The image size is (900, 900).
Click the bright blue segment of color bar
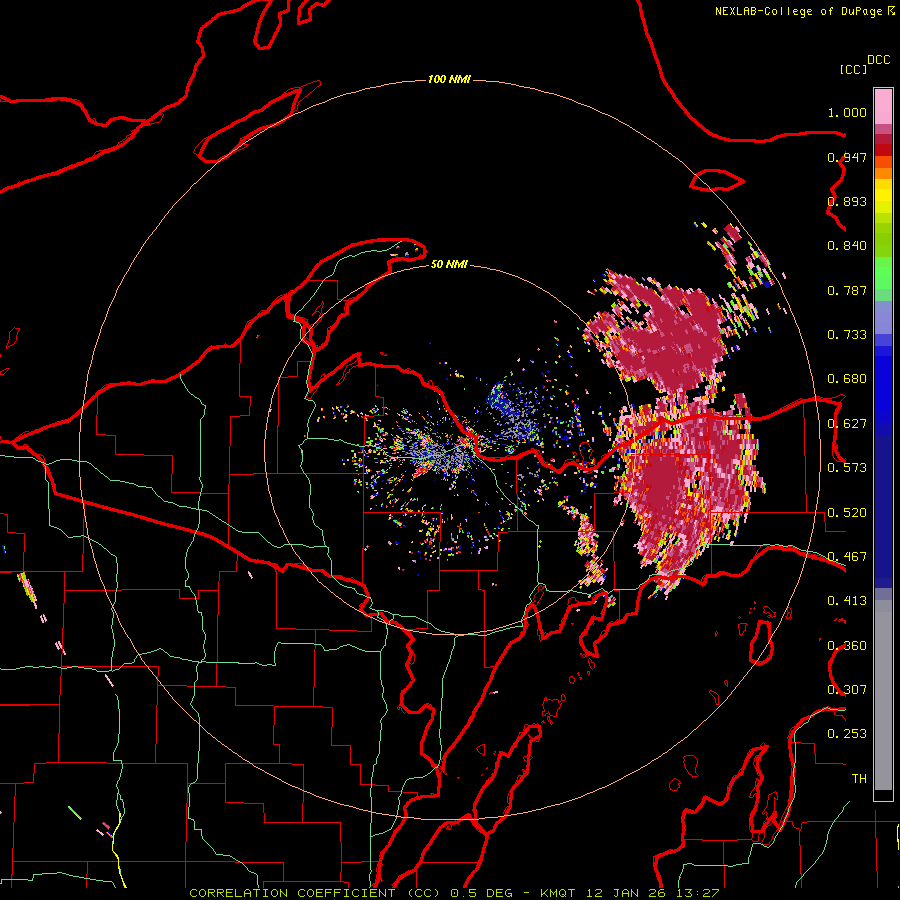[x=883, y=390]
